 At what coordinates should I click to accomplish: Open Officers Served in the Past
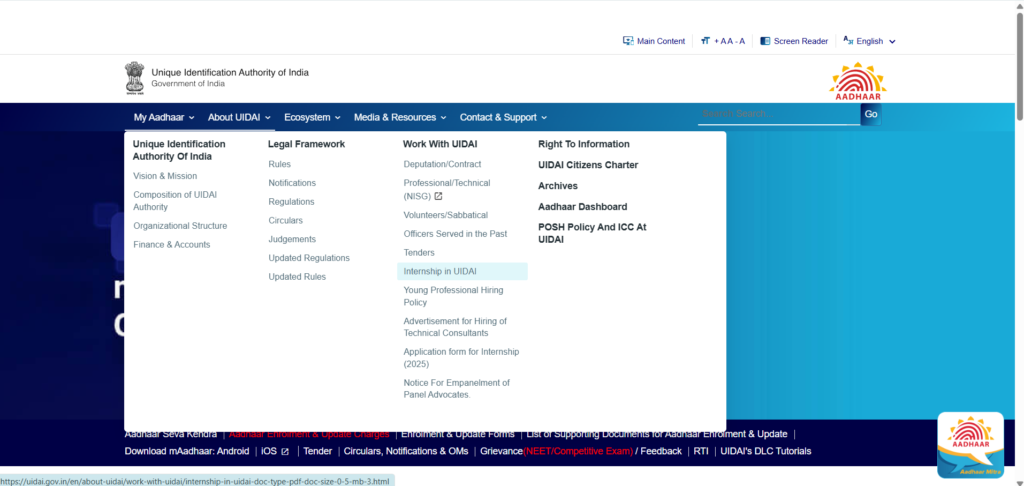coord(455,234)
